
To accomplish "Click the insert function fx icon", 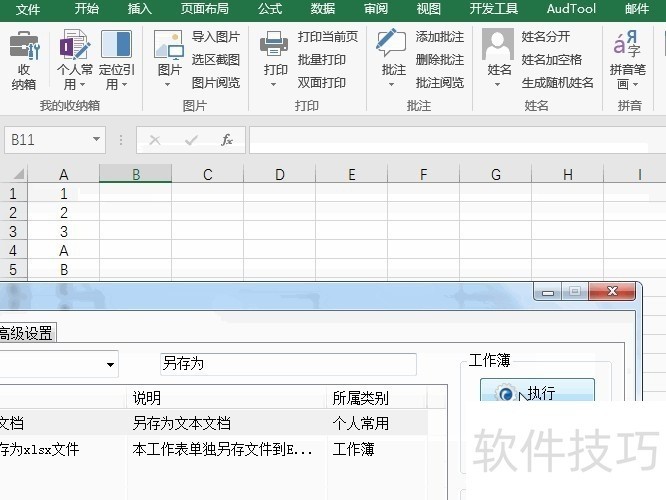I will (x=227, y=140).
